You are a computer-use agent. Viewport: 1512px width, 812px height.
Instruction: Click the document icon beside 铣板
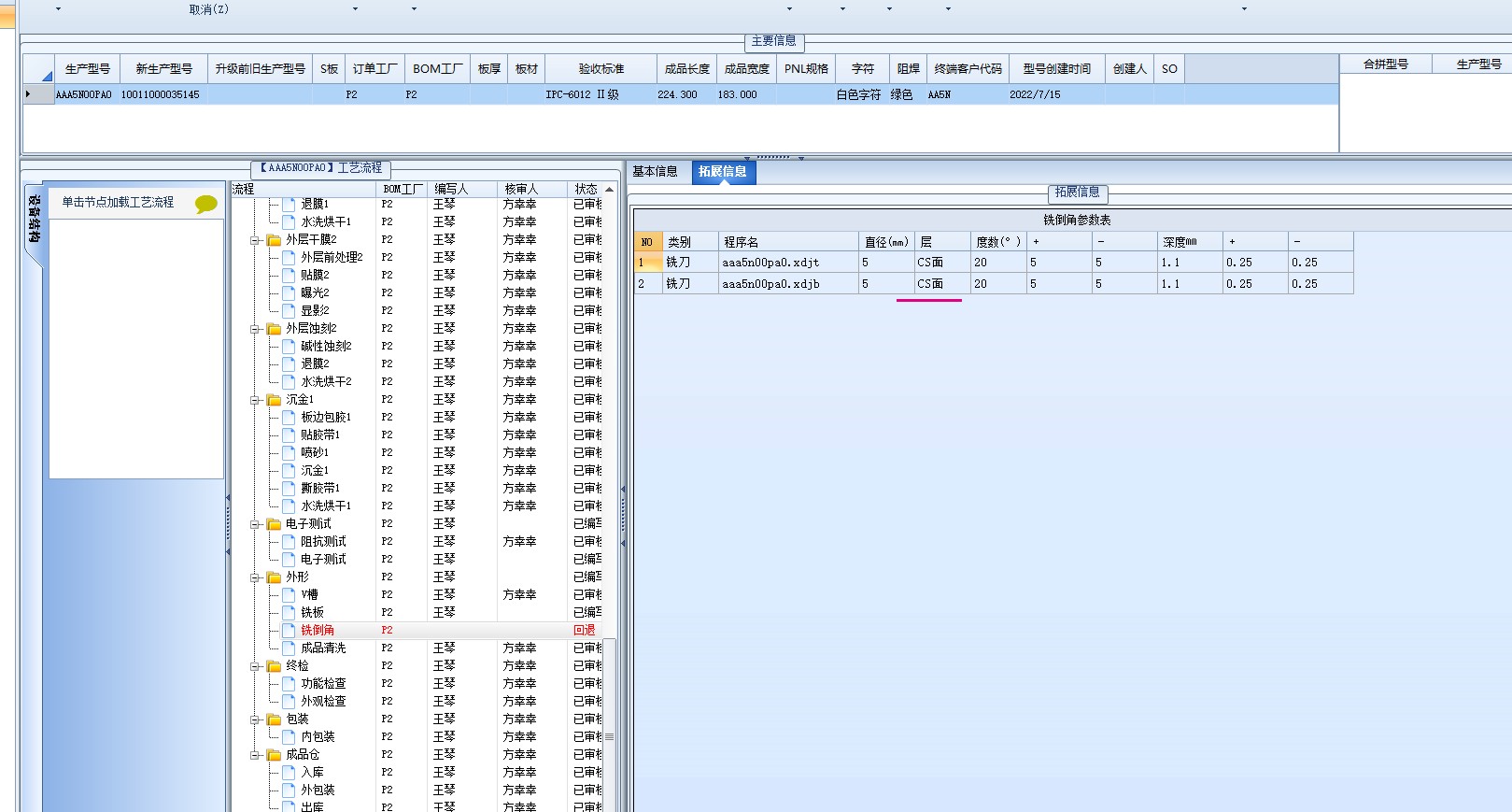click(289, 612)
